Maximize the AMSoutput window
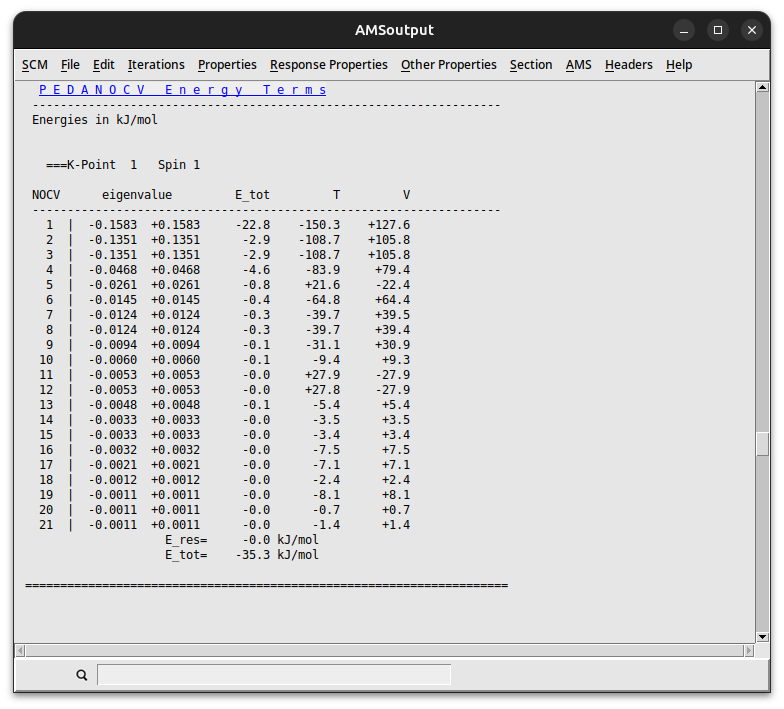This screenshot has width=784, height=709. click(718, 30)
